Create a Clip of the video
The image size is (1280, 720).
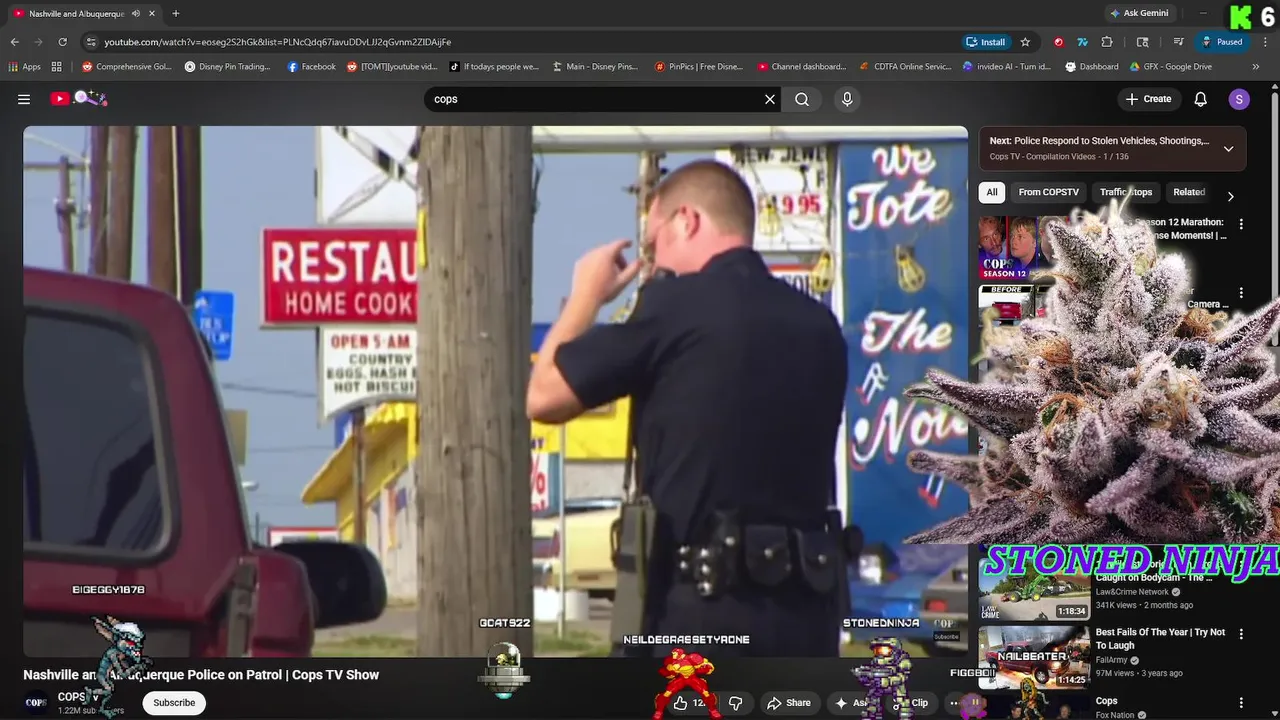[x=911, y=703]
